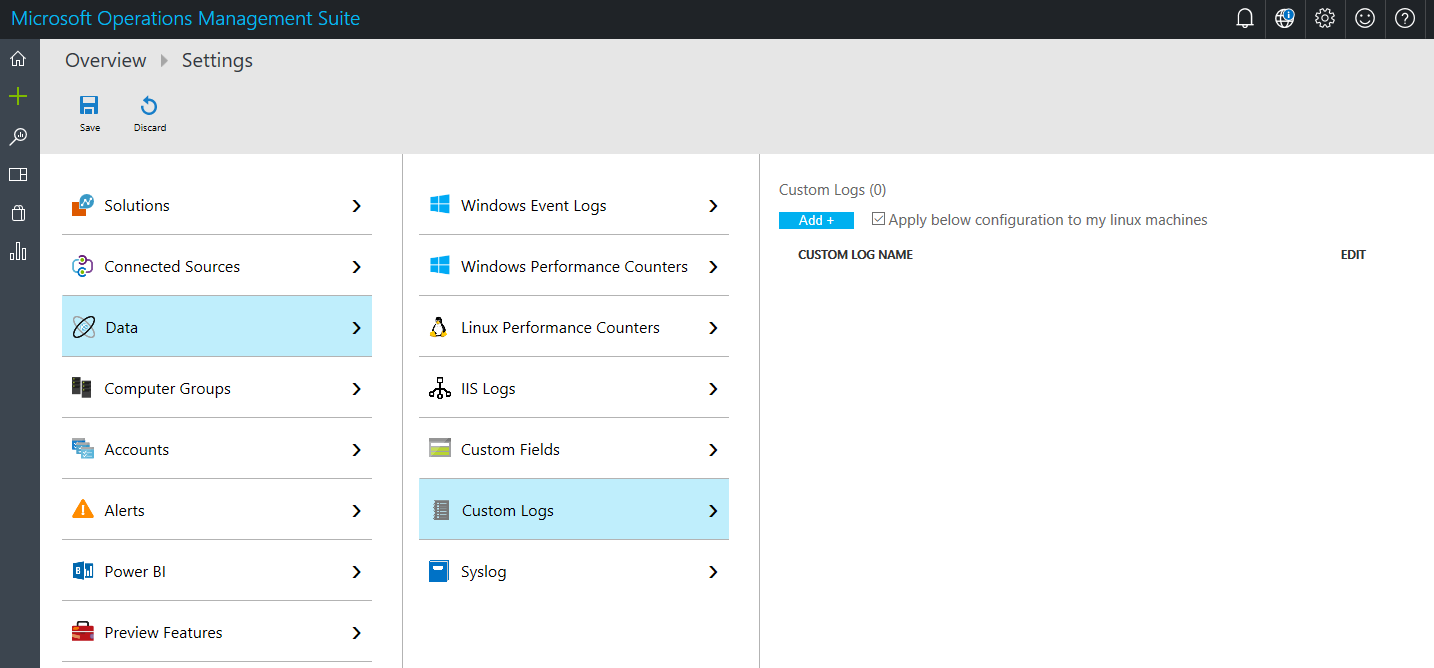Click the Linux penguin icon
The height and width of the screenshot is (668, 1434).
tap(438, 327)
